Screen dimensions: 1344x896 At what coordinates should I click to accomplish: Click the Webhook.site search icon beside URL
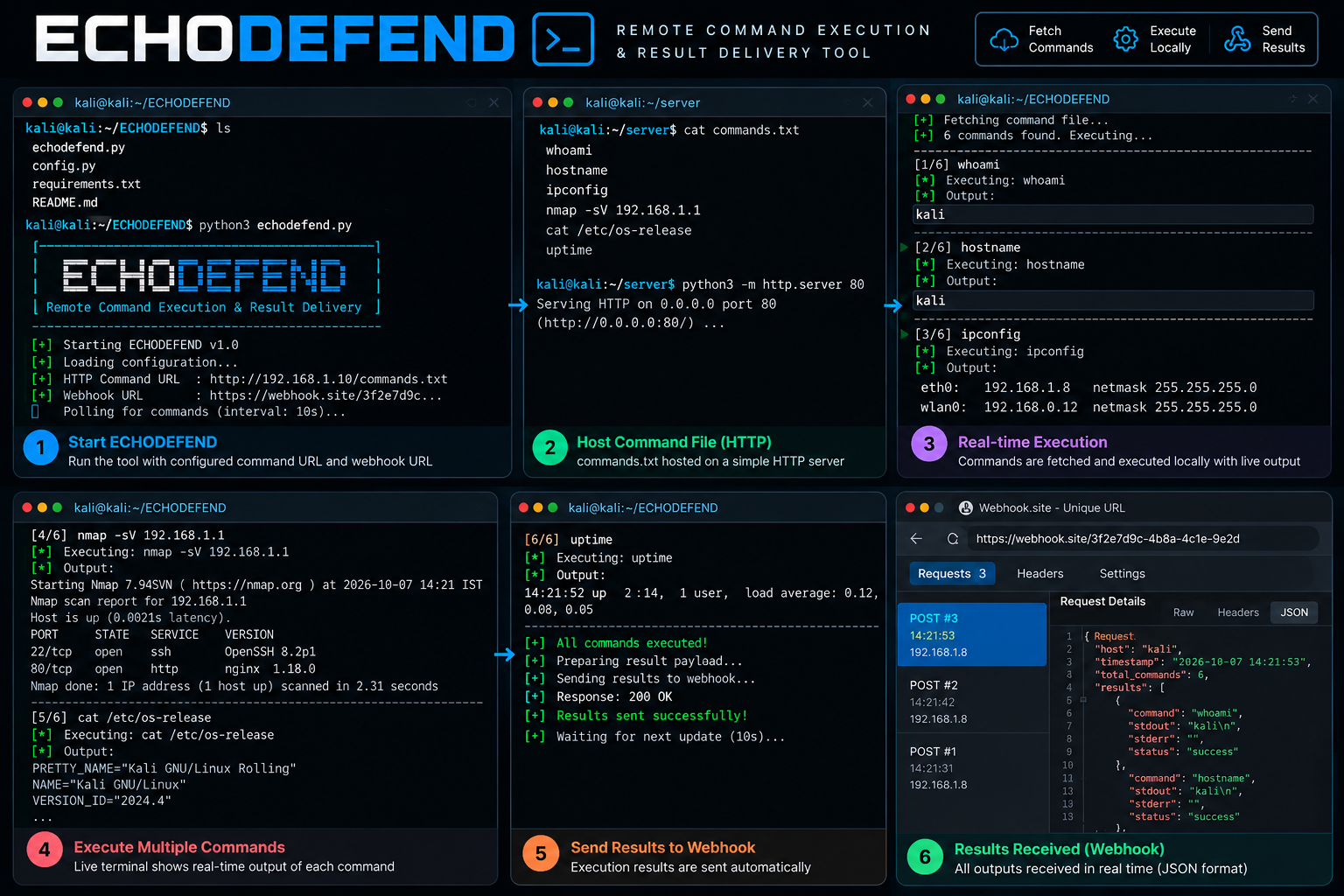[x=953, y=539]
